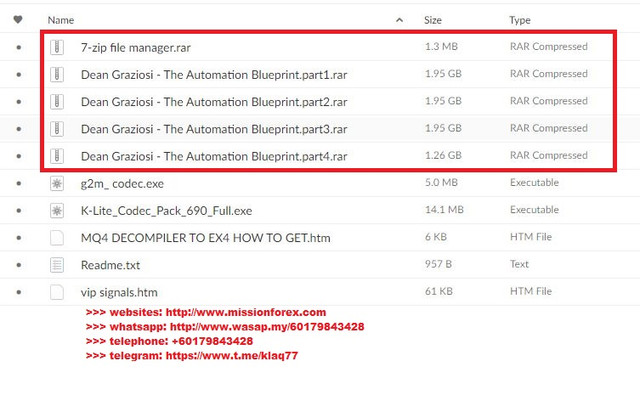Open vip signals.htm file name
This screenshot has width=640, height=411.
click(x=119, y=293)
